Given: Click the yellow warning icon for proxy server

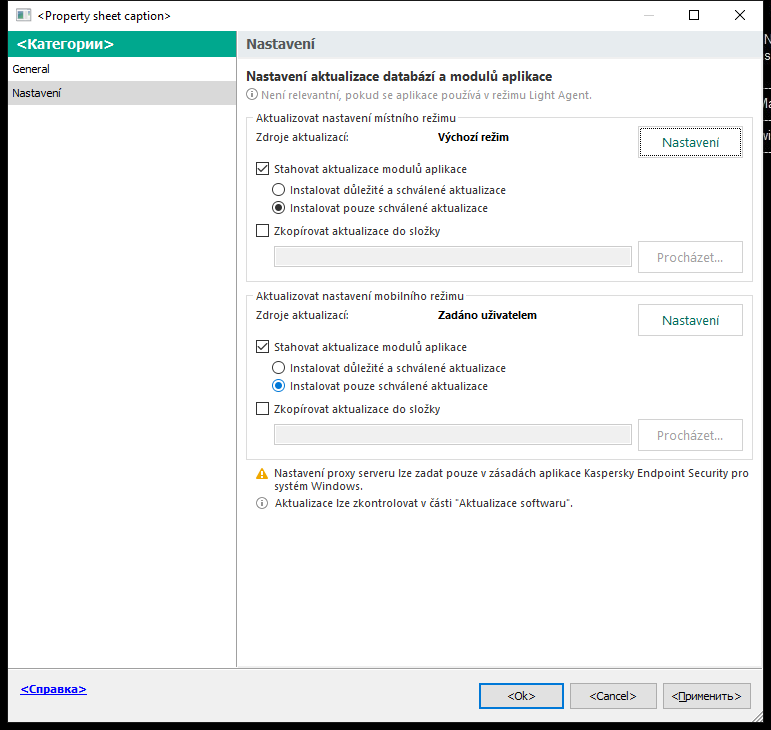Looking at the screenshot, I should tap(262, 474).
